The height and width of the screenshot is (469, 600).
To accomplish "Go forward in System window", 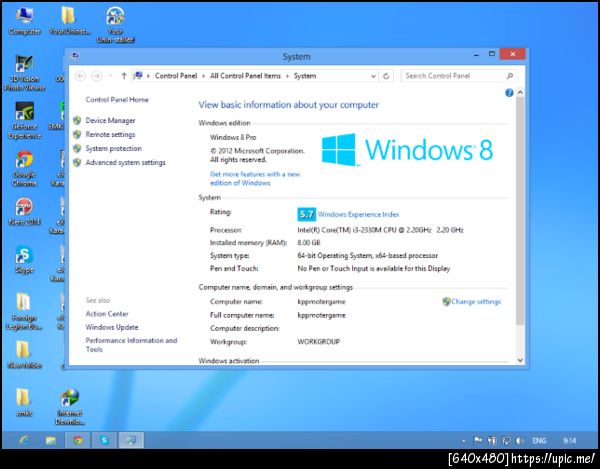I will tap(97, 76).
